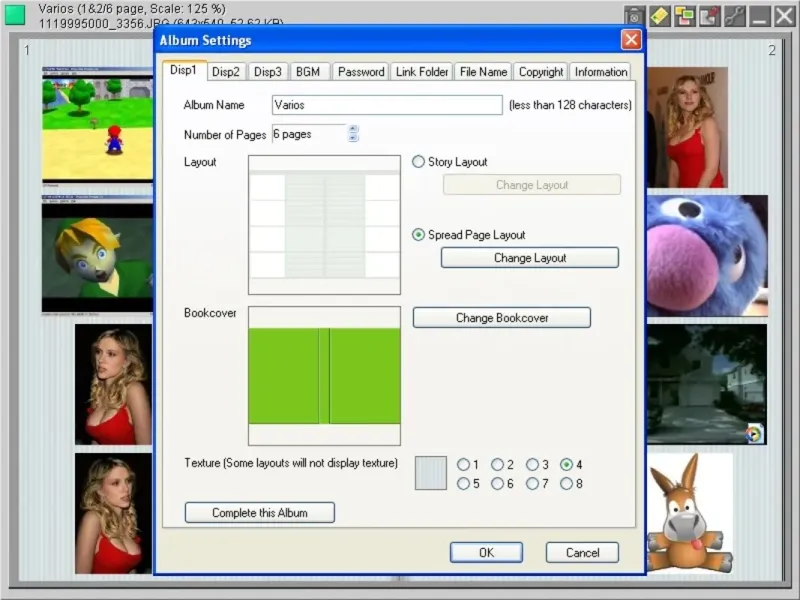Viewport: 800px width, 600px height.
Task: Click the texture preview swatch
Action: tap(431, 473)
